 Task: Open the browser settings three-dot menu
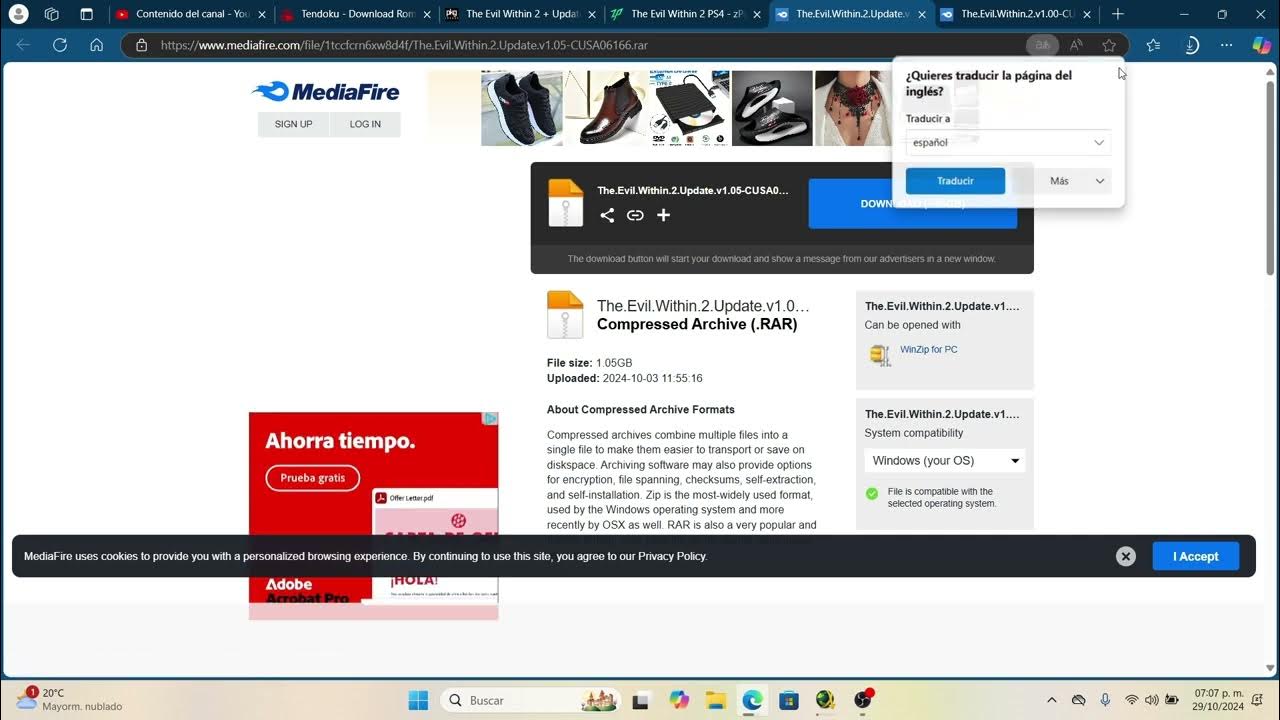[1227, 45]
